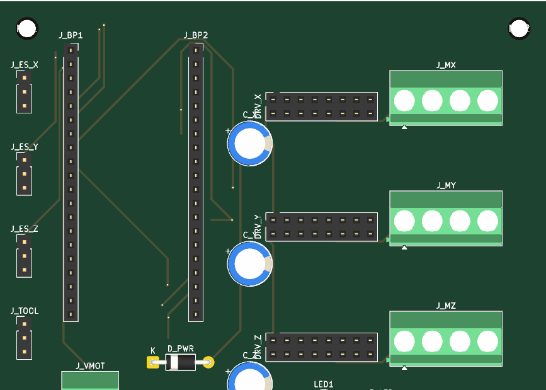This screenshot has width=546, height=390.
Task: Click the D_PWR diode body
Action: pos(180,362)
